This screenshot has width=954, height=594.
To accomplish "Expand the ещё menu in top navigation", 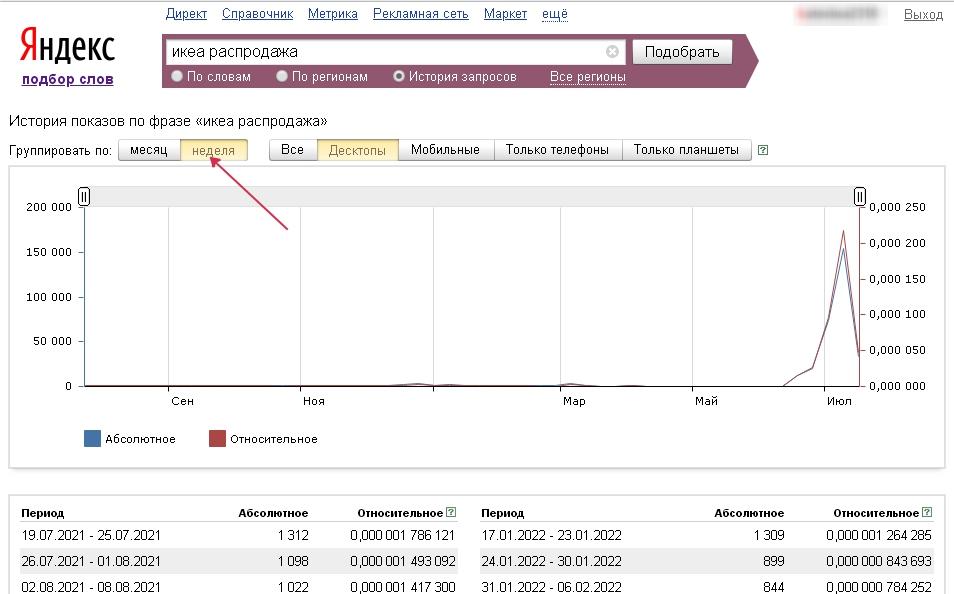I will (x=554, y=14).
